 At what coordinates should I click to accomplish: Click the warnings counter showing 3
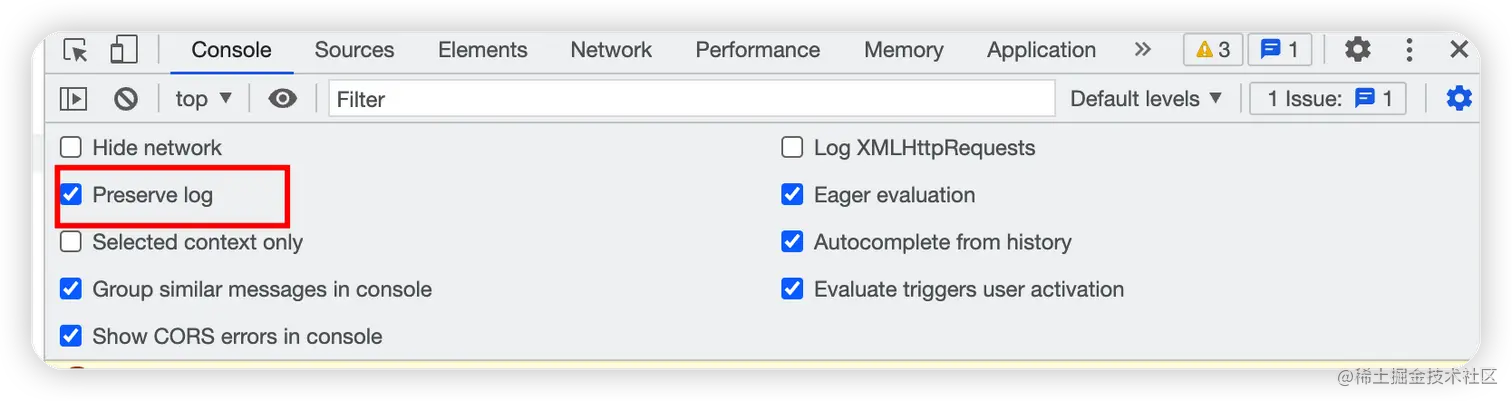coord(1212,50)
